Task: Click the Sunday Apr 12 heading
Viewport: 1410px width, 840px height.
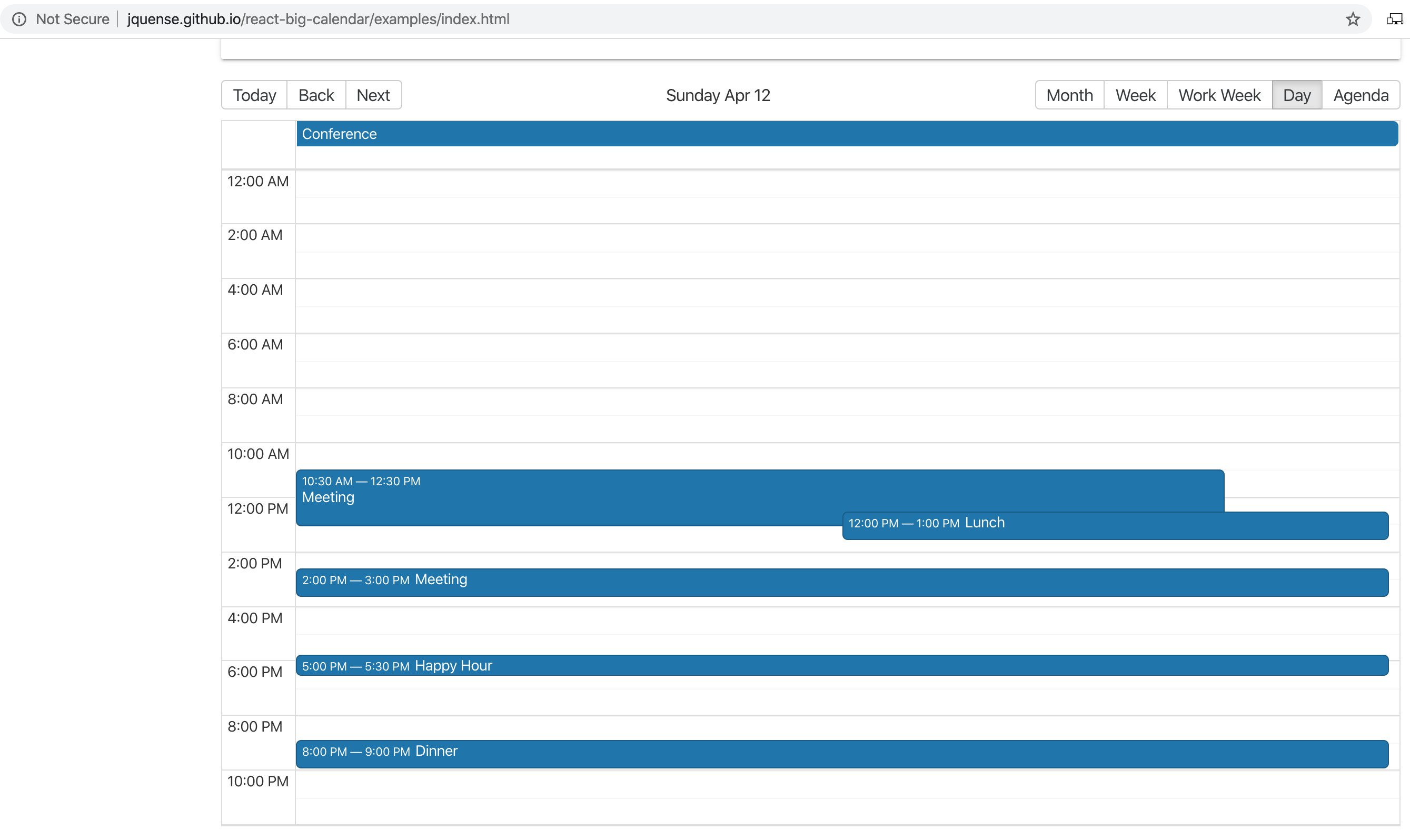Action: pos(718,95)
